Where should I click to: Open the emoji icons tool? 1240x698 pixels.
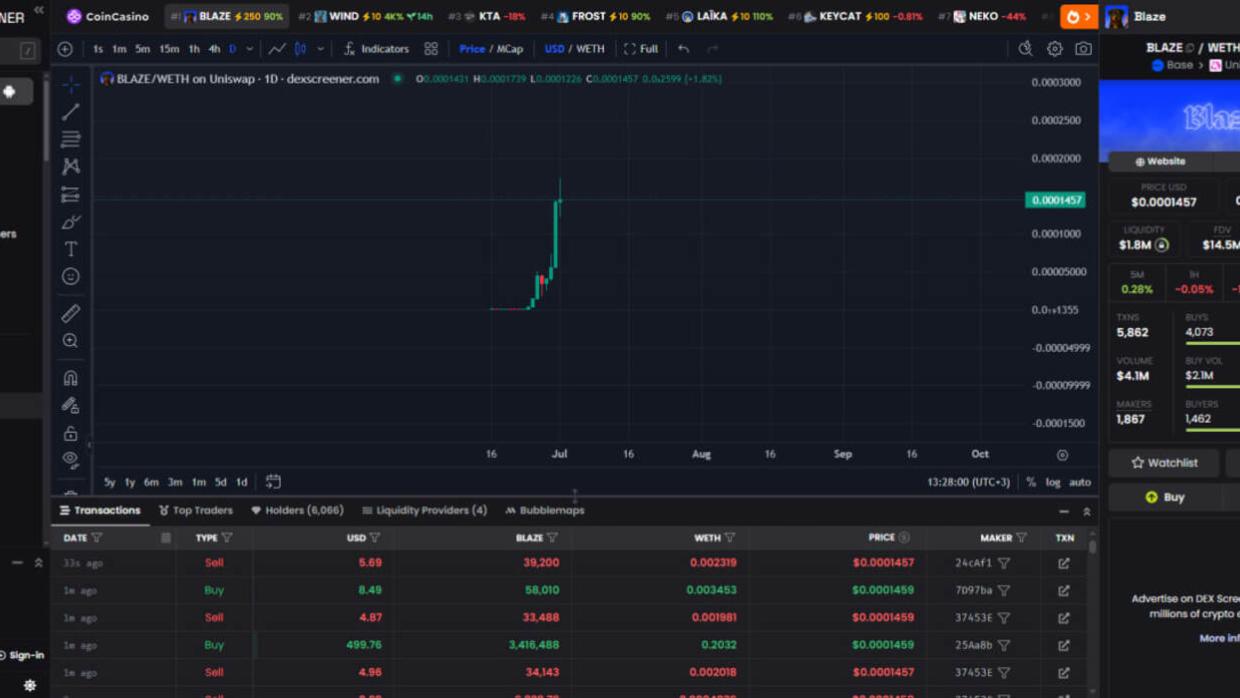click(70, 276)
